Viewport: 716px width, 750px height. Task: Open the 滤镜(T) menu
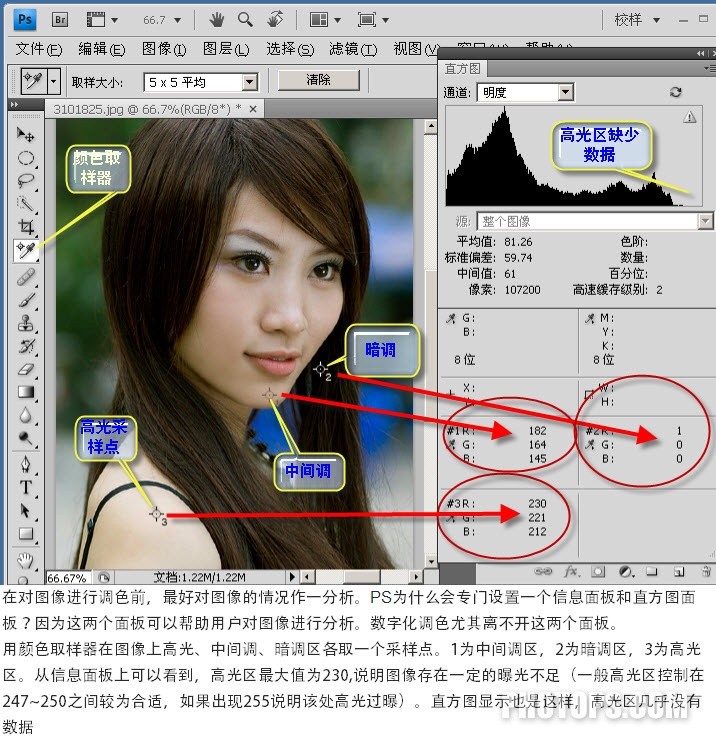tap(353, 49)
